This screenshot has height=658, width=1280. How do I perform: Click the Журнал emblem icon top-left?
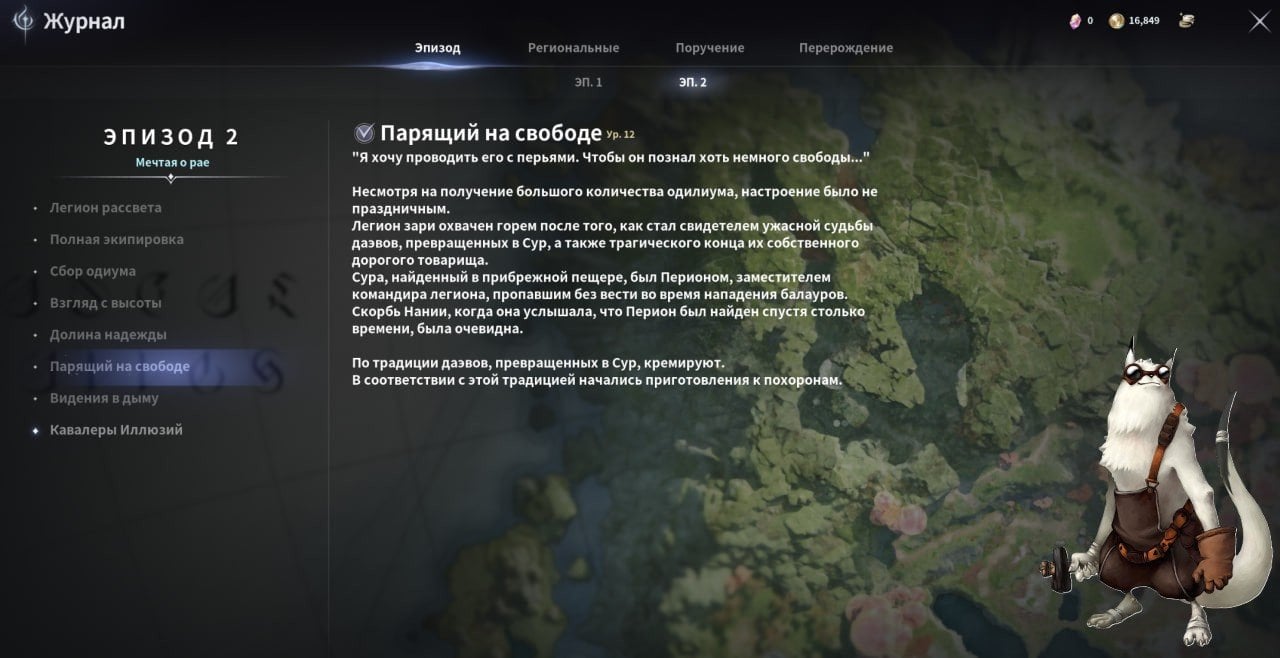24,20
